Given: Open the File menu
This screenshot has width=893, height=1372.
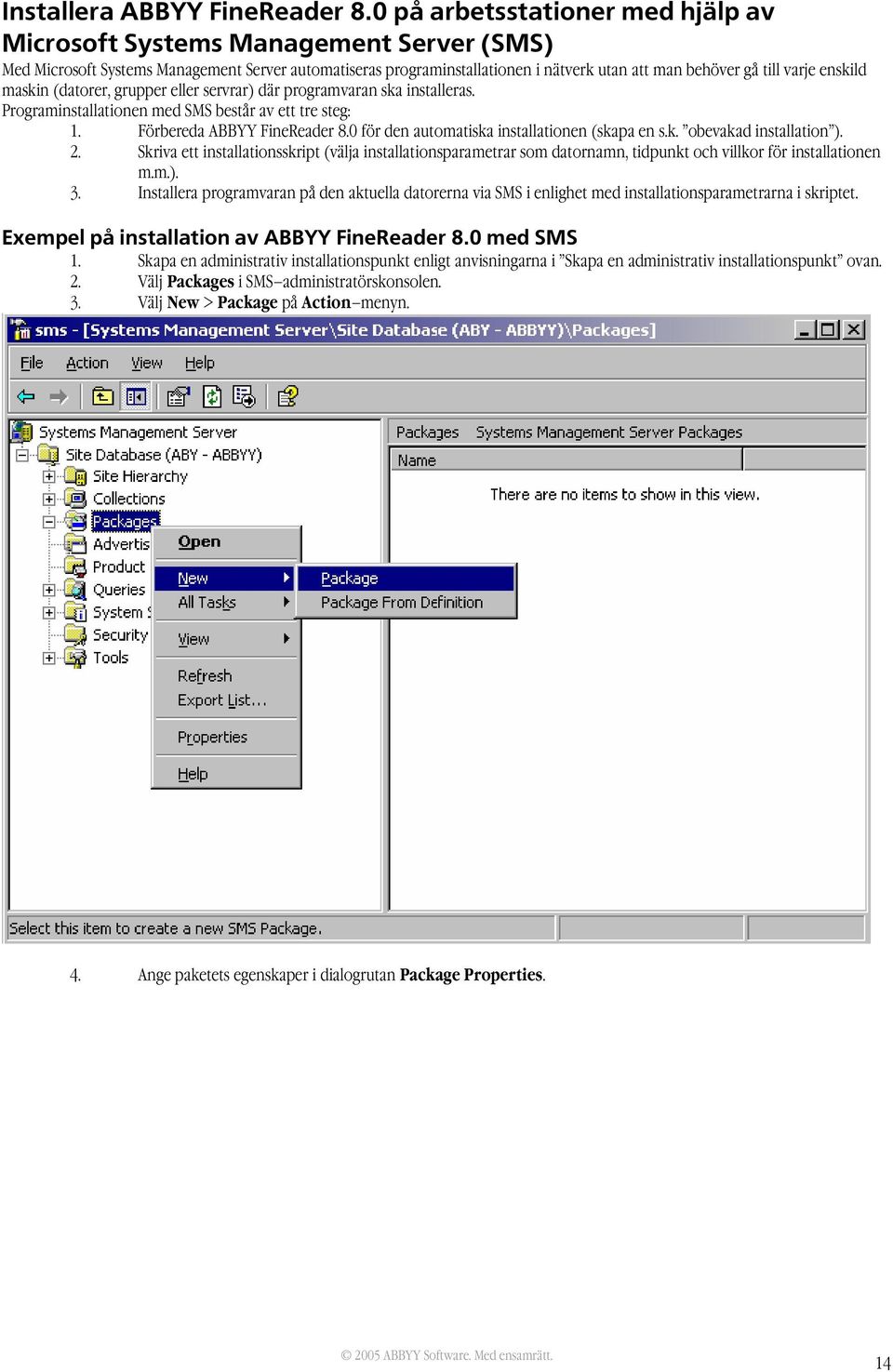Looking at the screenshot, I should 32,363.
